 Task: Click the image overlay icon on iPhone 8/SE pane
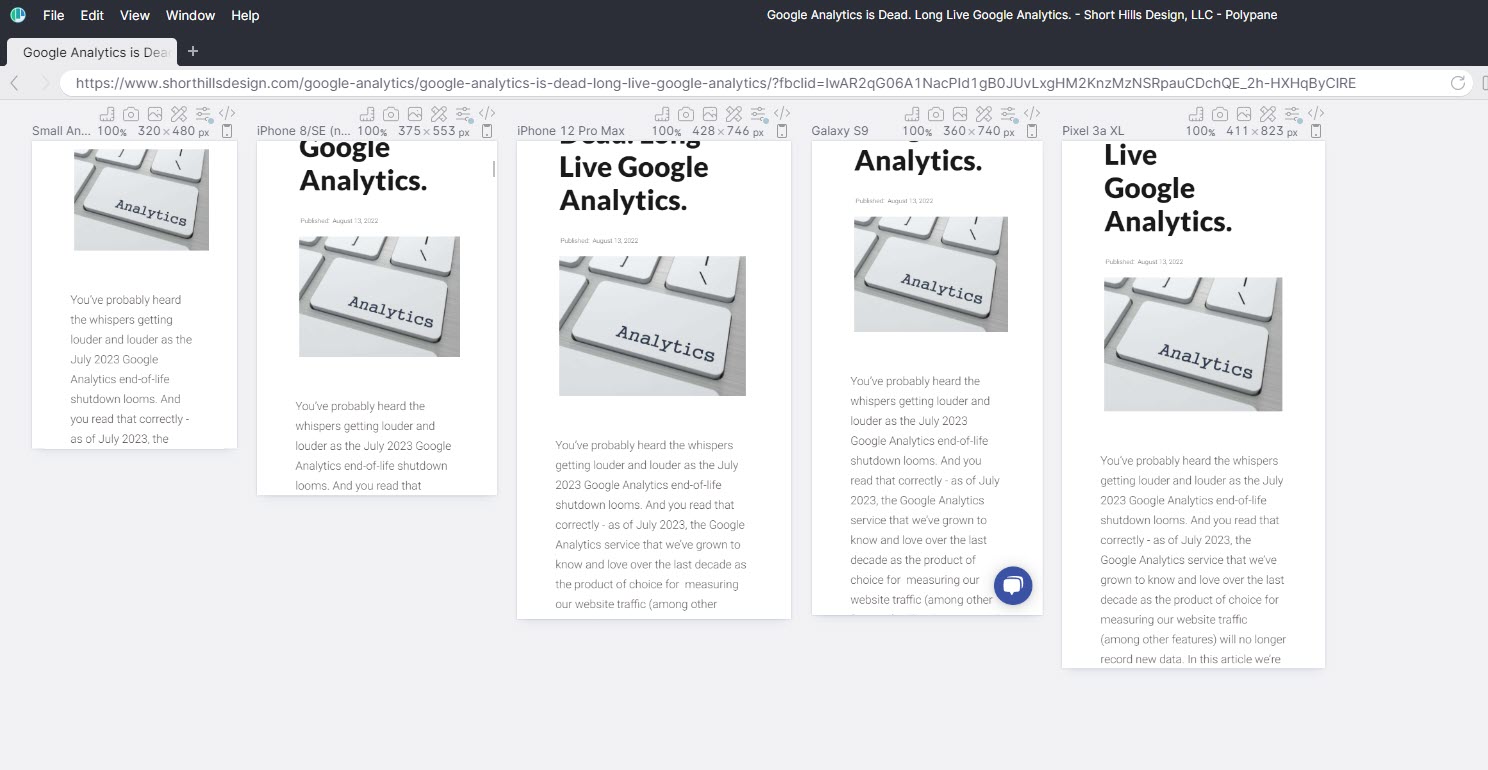coord(415,114)
